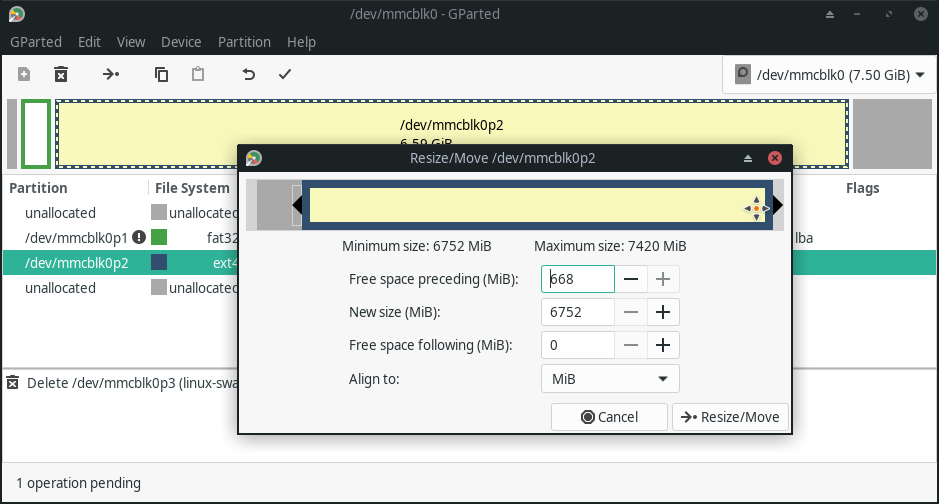Viewport: 939px width, 504px height.
Task: Click the Resize/Move toolbar arrow icon
Action: coord(111,74)
